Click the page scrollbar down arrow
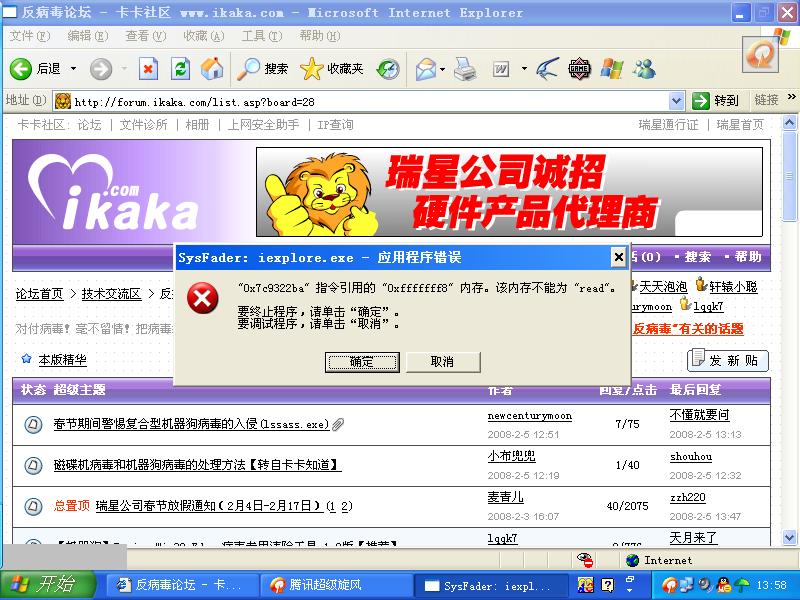 [789, 537]
